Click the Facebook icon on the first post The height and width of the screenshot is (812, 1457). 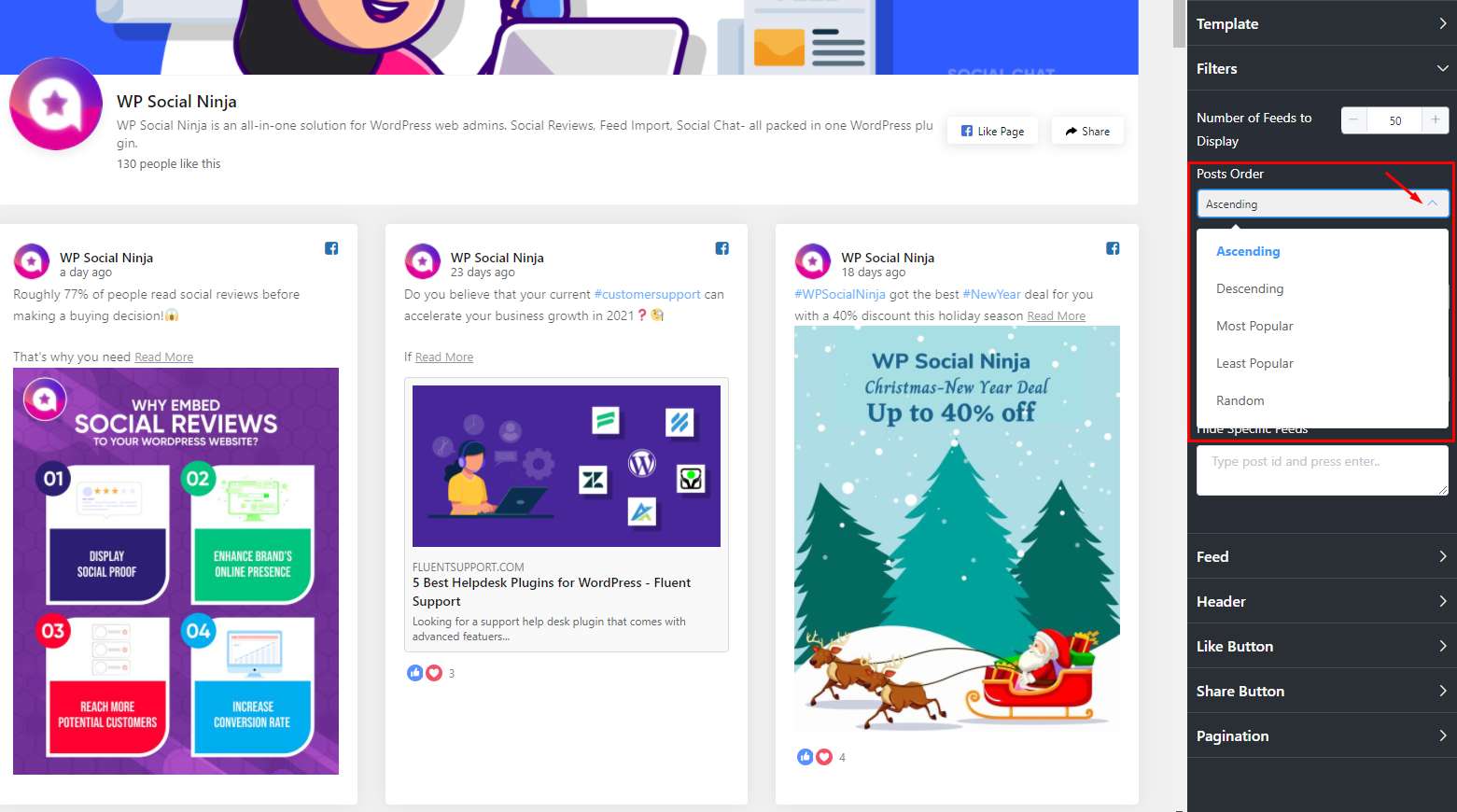tap(331, 248)
